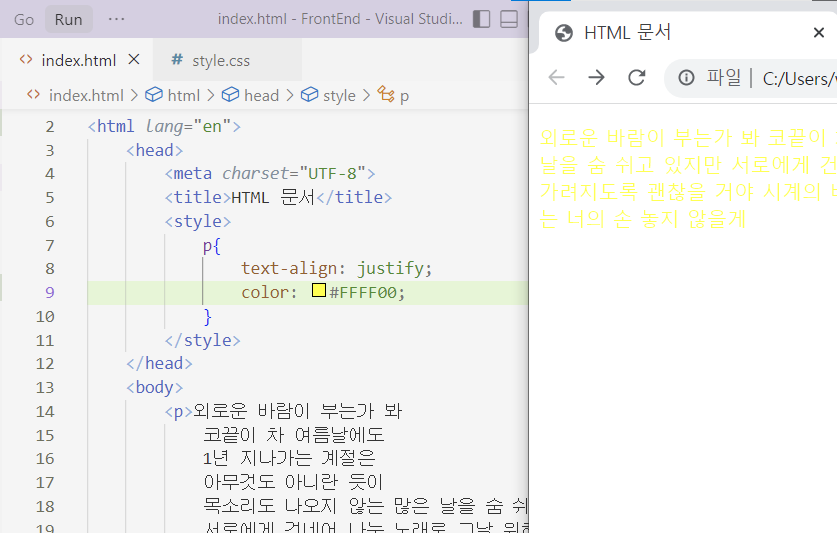Click the #FFFF00 color value text
The width and height of the screenshot is (837, 533).
pyautogui.click(x=363, y=293)
